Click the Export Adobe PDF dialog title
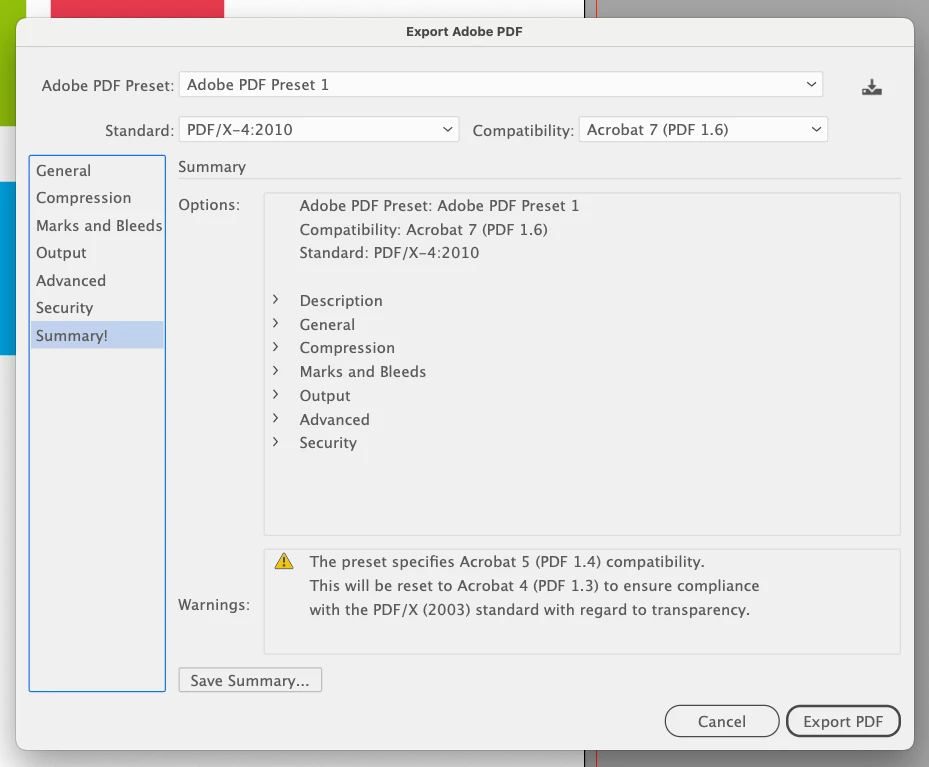This screenshot has height=767, width=929. 464,31
